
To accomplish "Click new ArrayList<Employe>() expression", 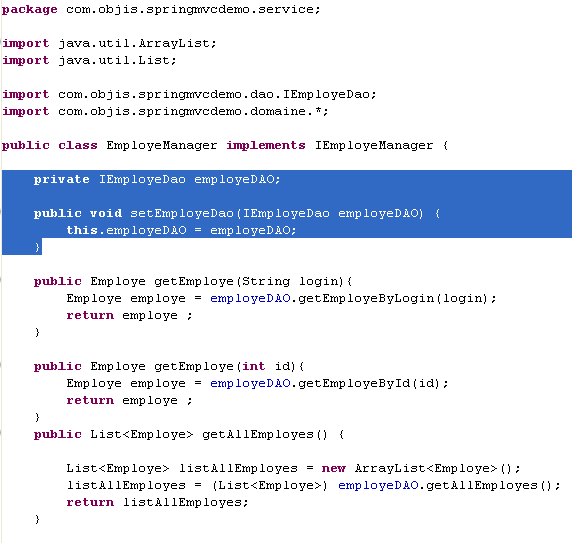I will pyautogui.click(x=417, y=469).
